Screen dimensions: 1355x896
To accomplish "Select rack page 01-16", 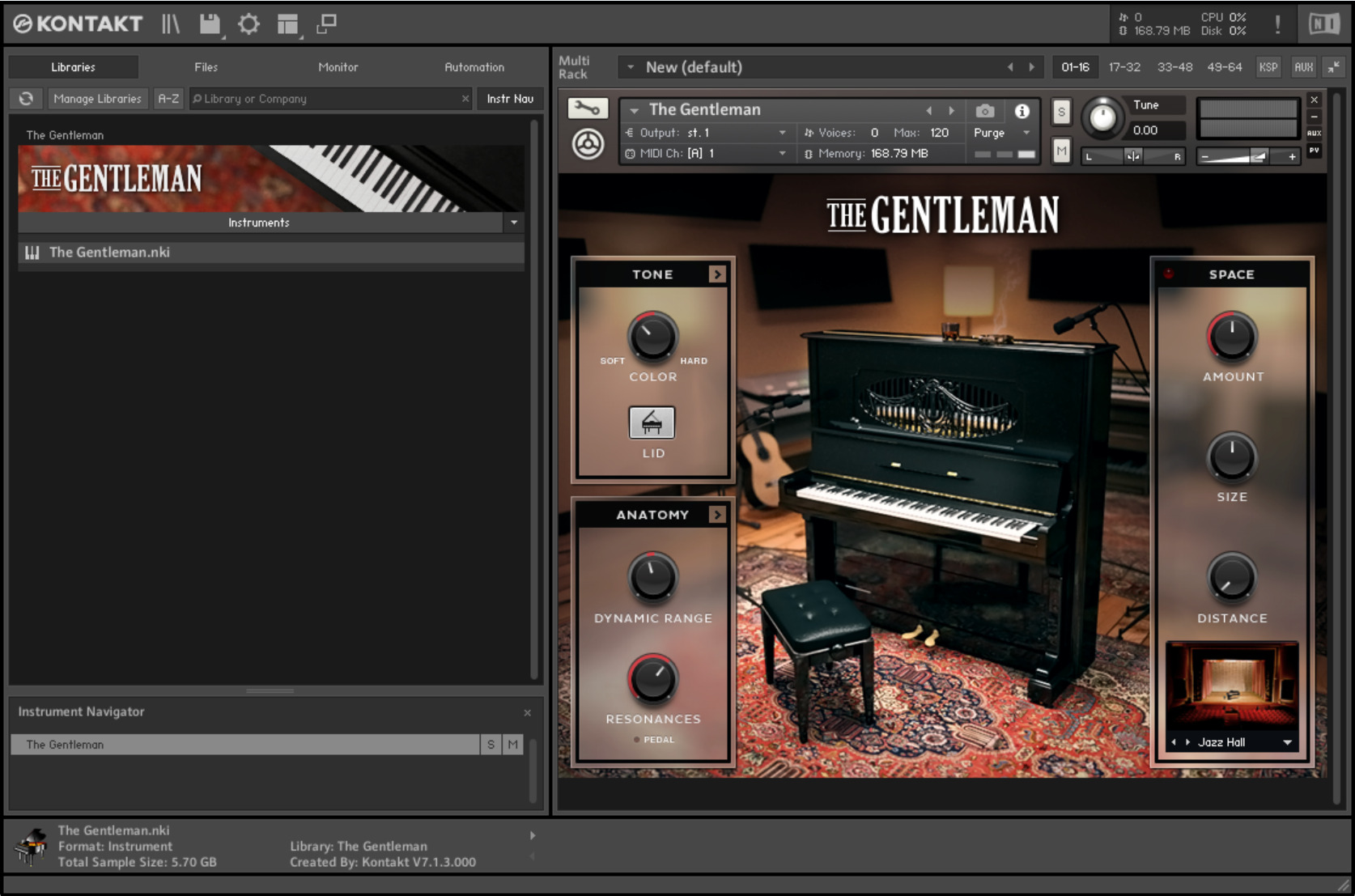I will 1075,67.
